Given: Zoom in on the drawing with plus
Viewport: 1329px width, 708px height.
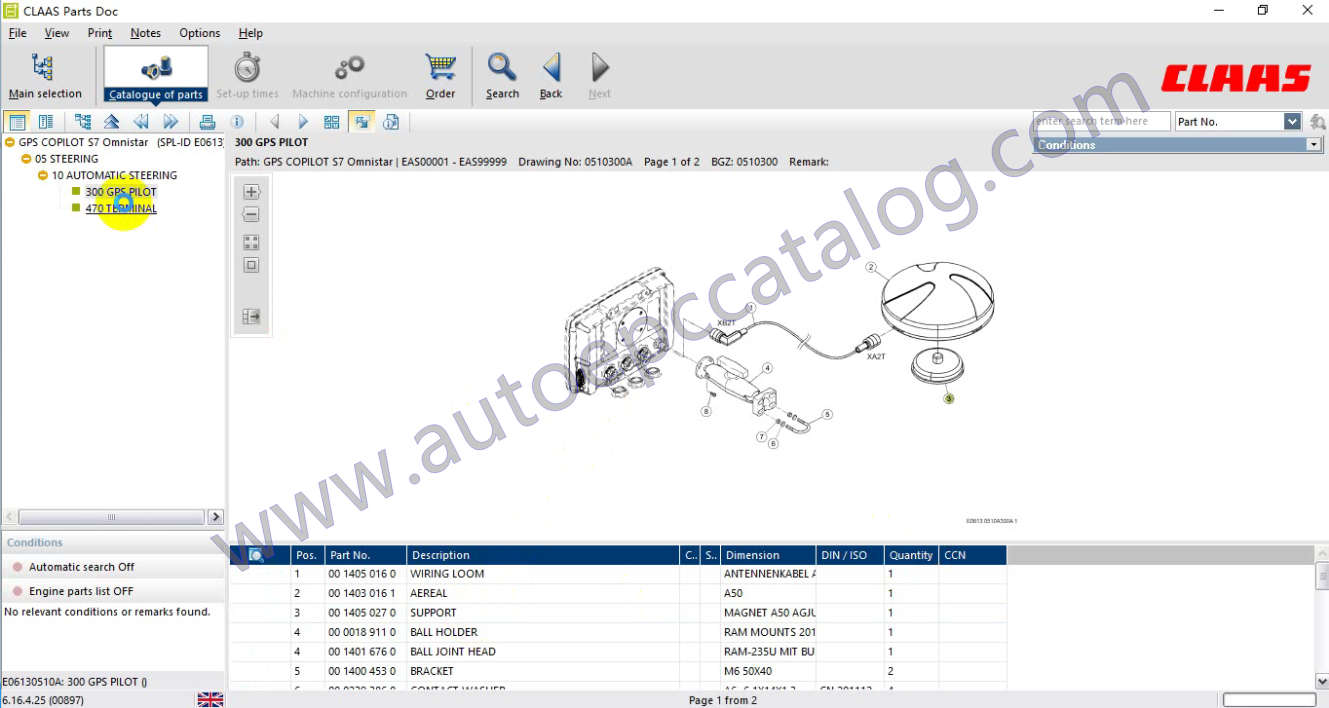Looking at the screenshot, I should pos(251,192).
